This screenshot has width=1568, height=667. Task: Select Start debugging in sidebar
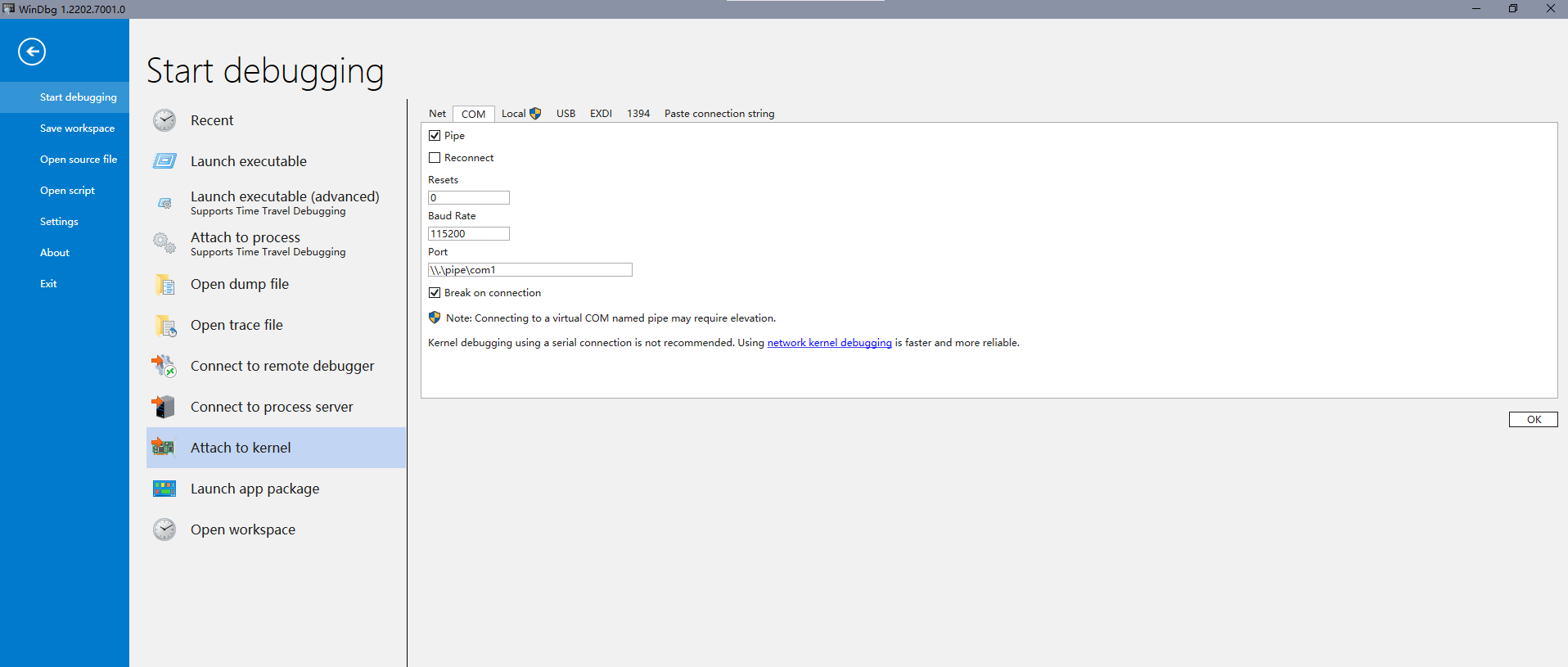coord(65,97)
